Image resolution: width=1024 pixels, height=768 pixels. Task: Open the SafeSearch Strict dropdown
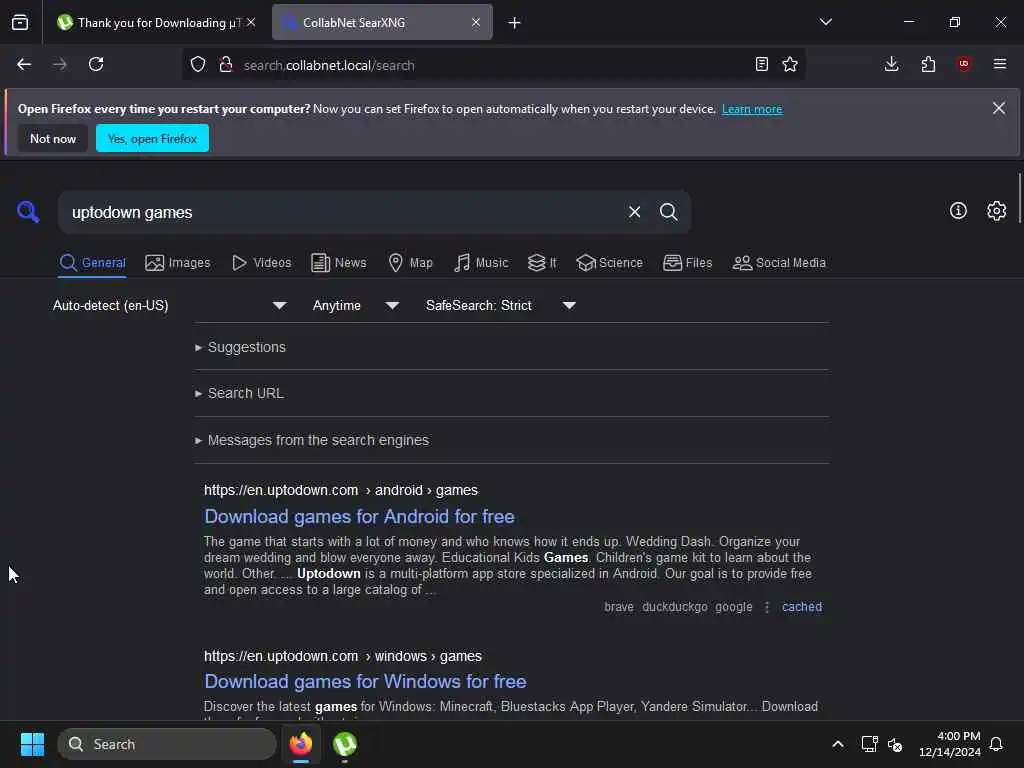coord(501,305)
